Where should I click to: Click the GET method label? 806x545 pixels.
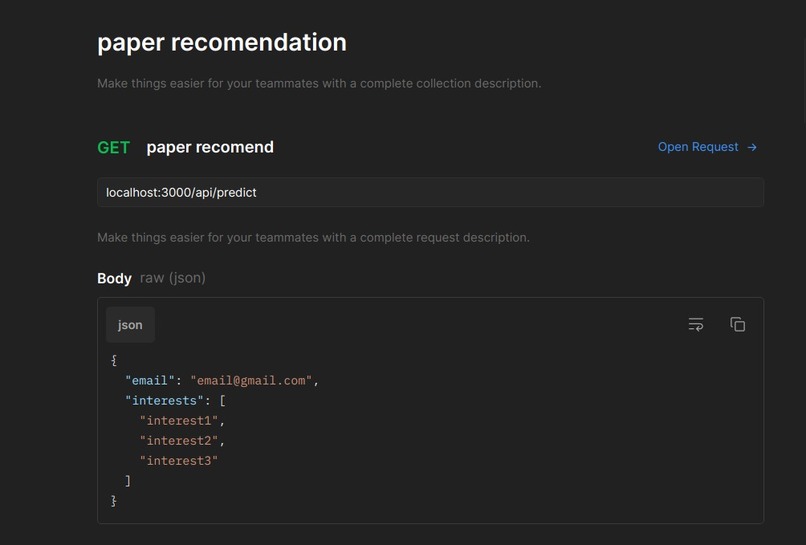[114, 148]
